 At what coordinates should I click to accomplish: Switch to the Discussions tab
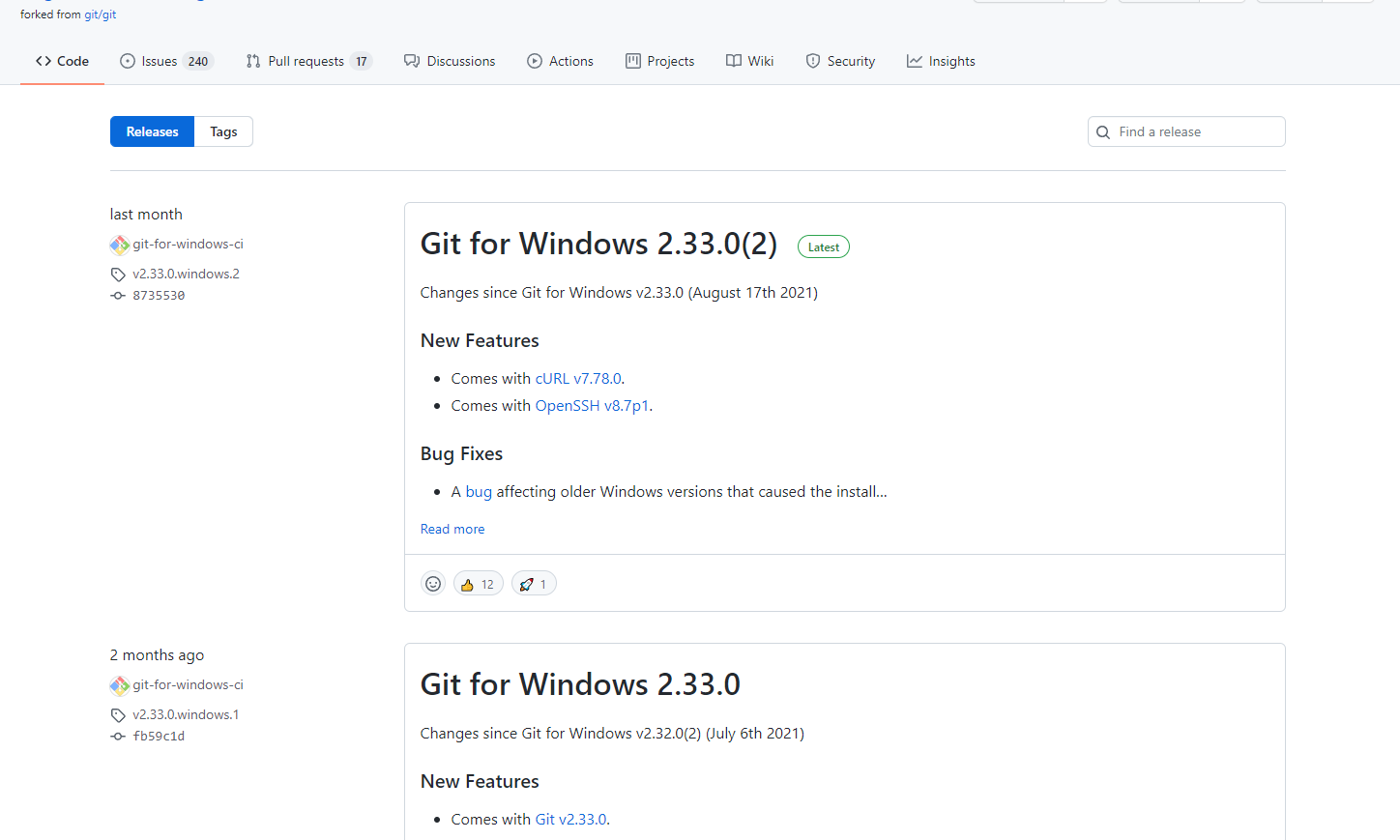point(450,61)
